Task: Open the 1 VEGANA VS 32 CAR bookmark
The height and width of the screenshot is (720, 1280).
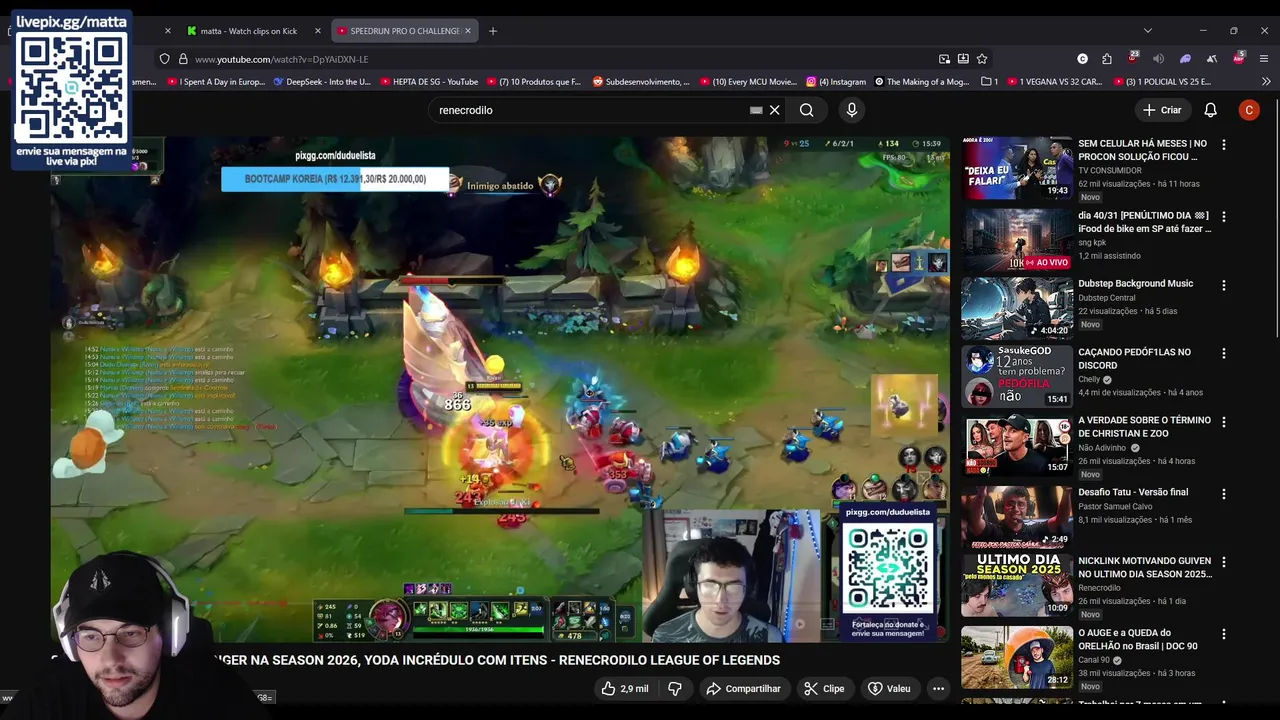Action: click(1053, 82)
